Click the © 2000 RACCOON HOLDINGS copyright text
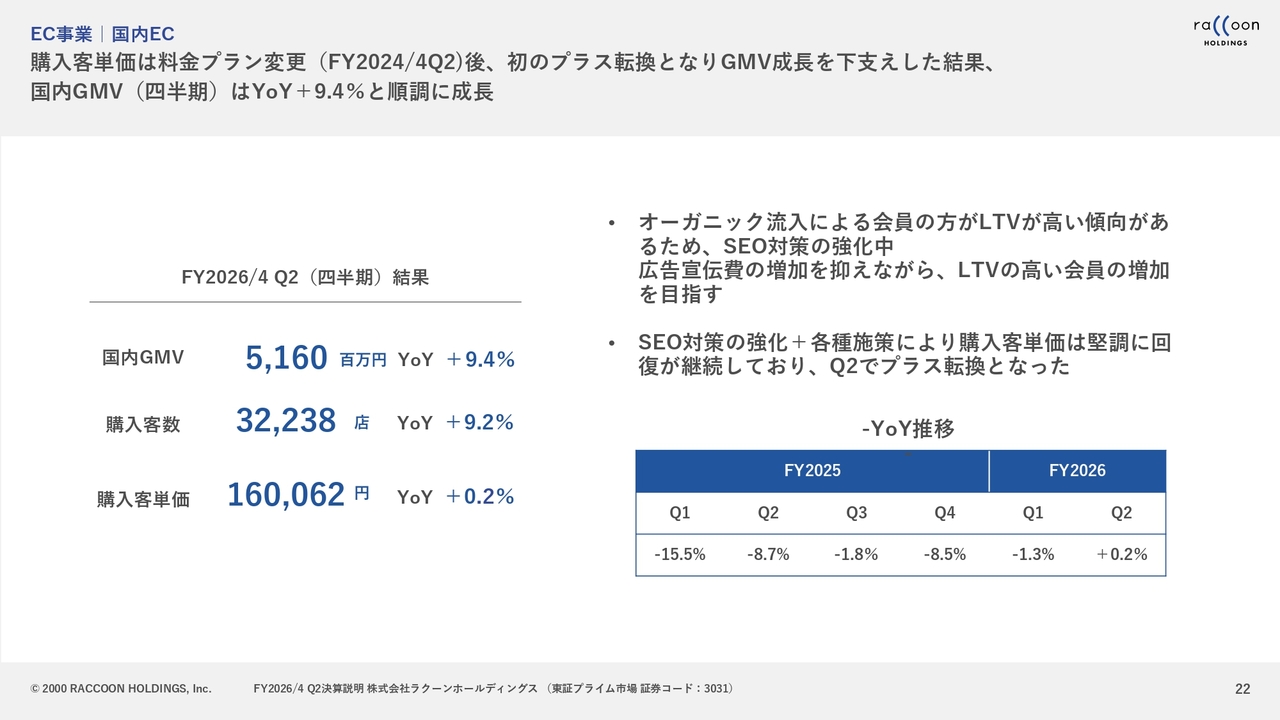1280x720 pixels. tap(121, 688)
